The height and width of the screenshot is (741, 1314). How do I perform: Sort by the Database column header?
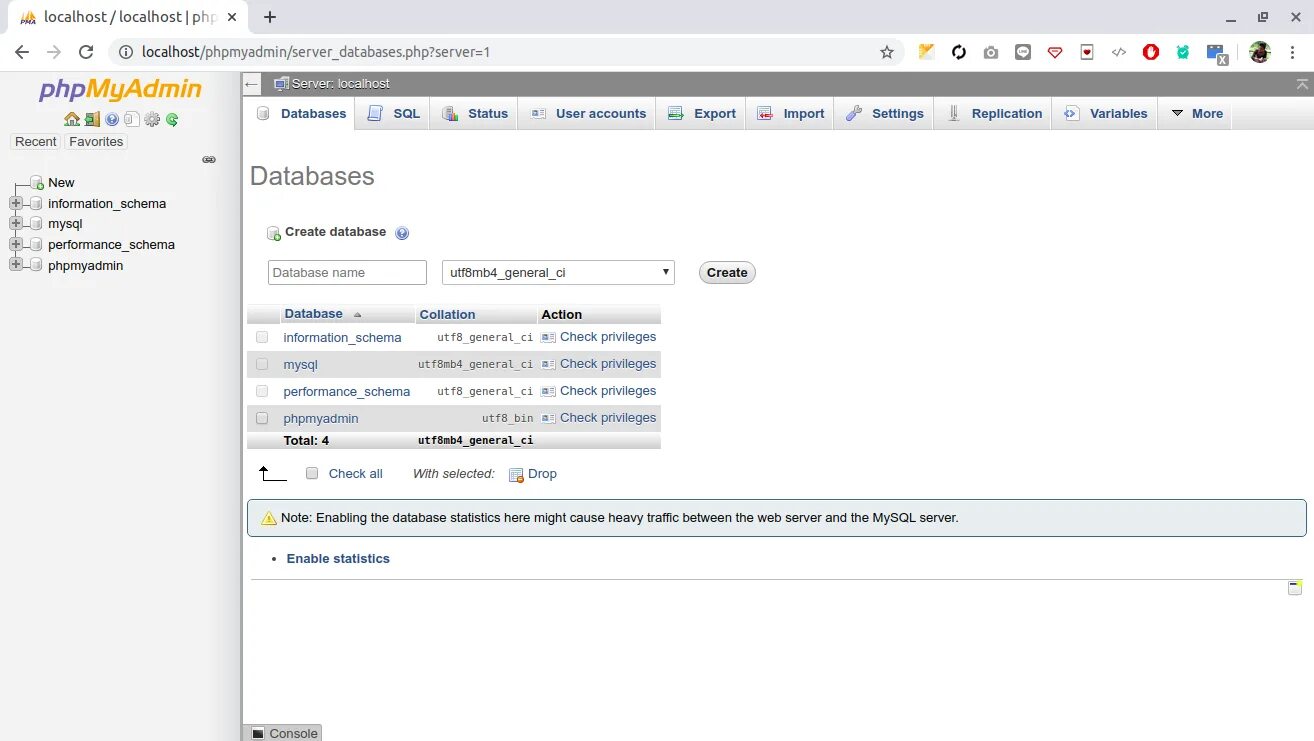(x=313, y=314)
